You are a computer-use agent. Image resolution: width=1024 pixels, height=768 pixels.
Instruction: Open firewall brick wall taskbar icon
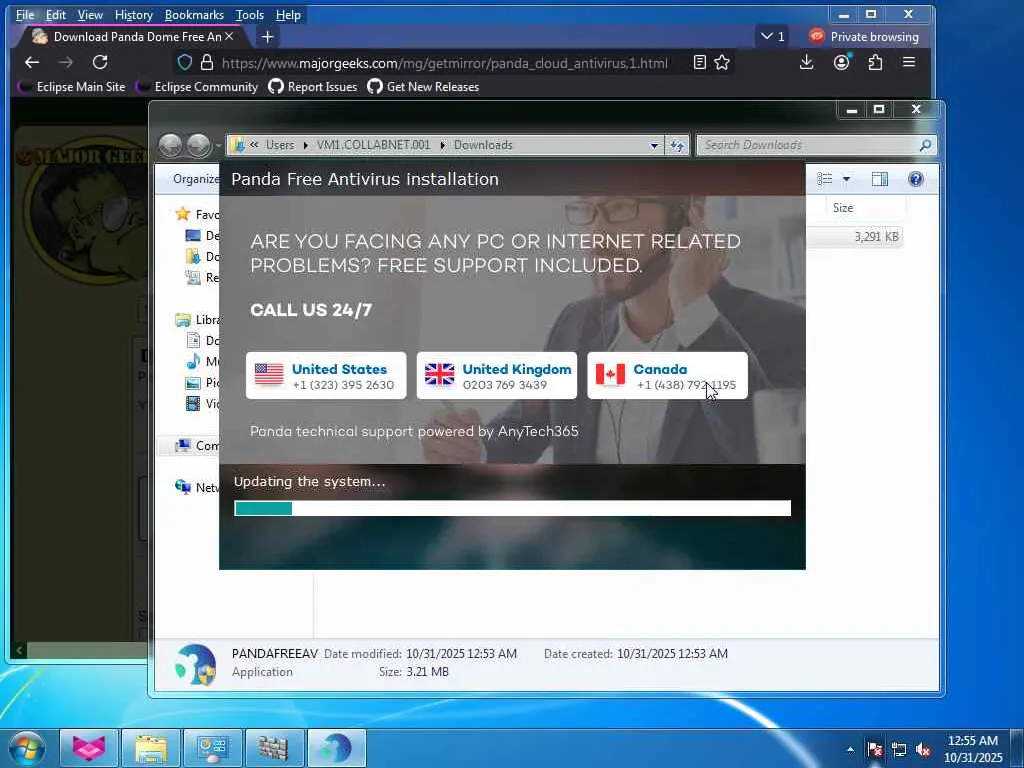coord(274,748)
